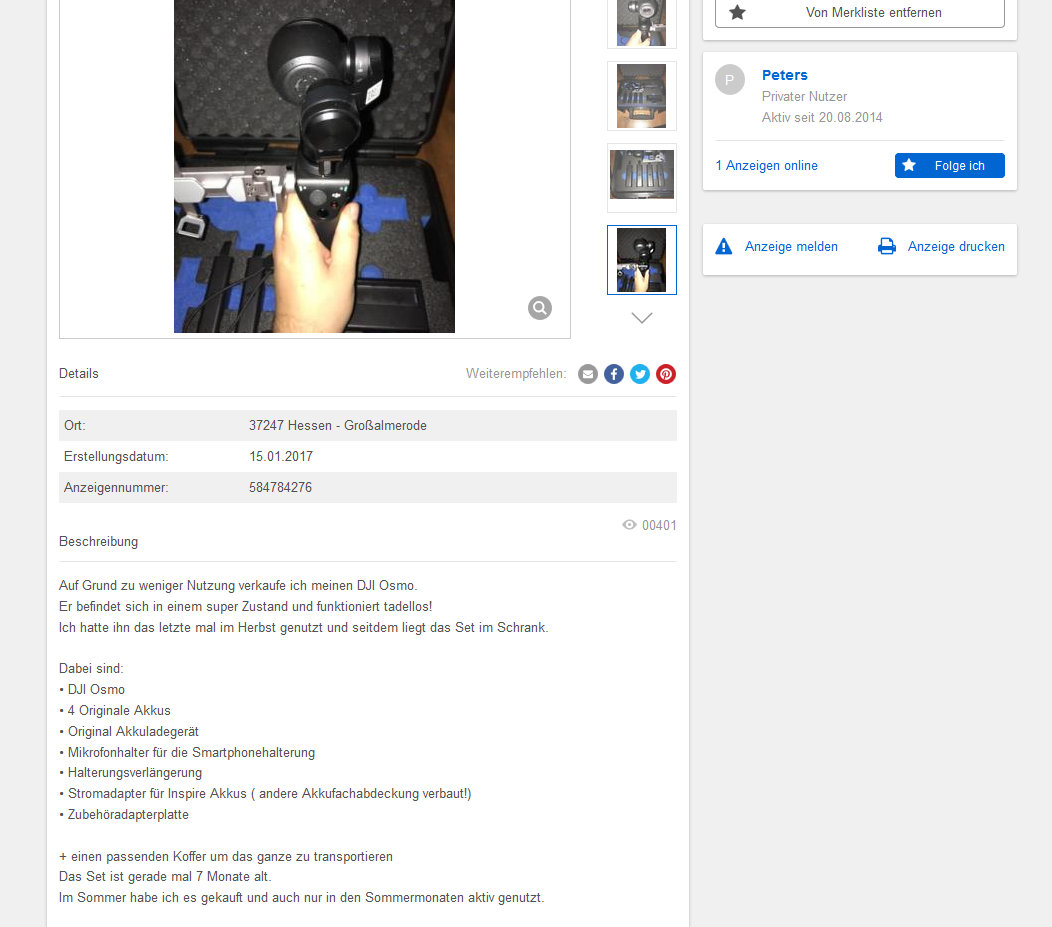Expand more thumbnails with the down chevron
The image size is (1052, 927).
pyautogui.click(x=642, y=318)
